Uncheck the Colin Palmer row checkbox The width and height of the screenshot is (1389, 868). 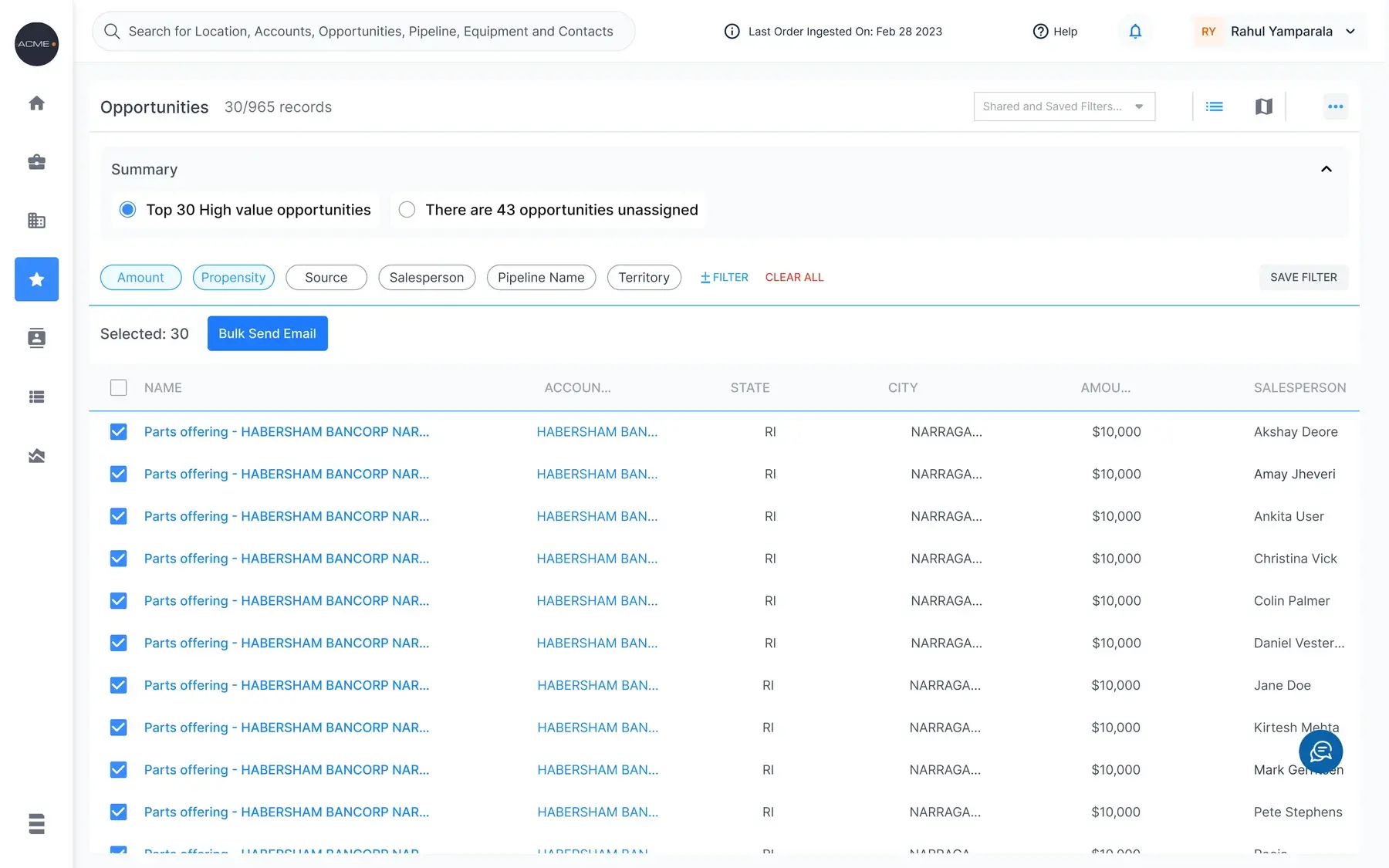(x=118, y=601)
